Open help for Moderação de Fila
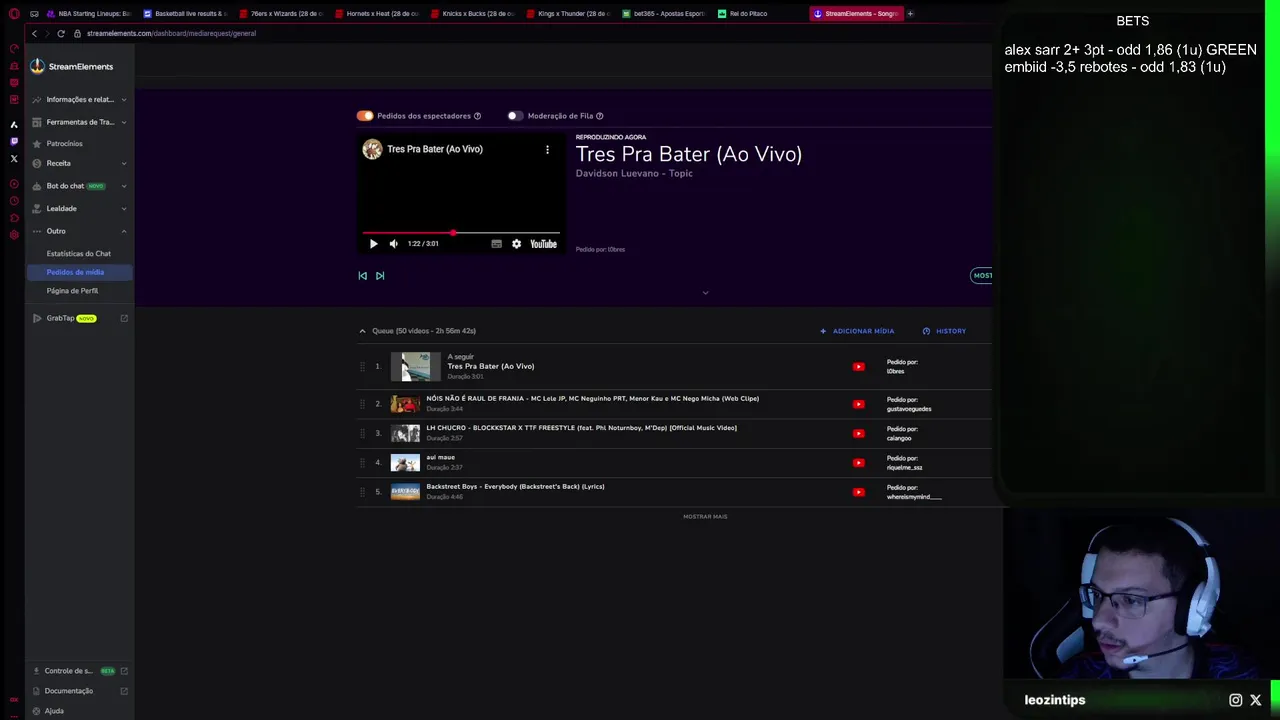This screenshot has width=1280, height=720. (599, 116)
